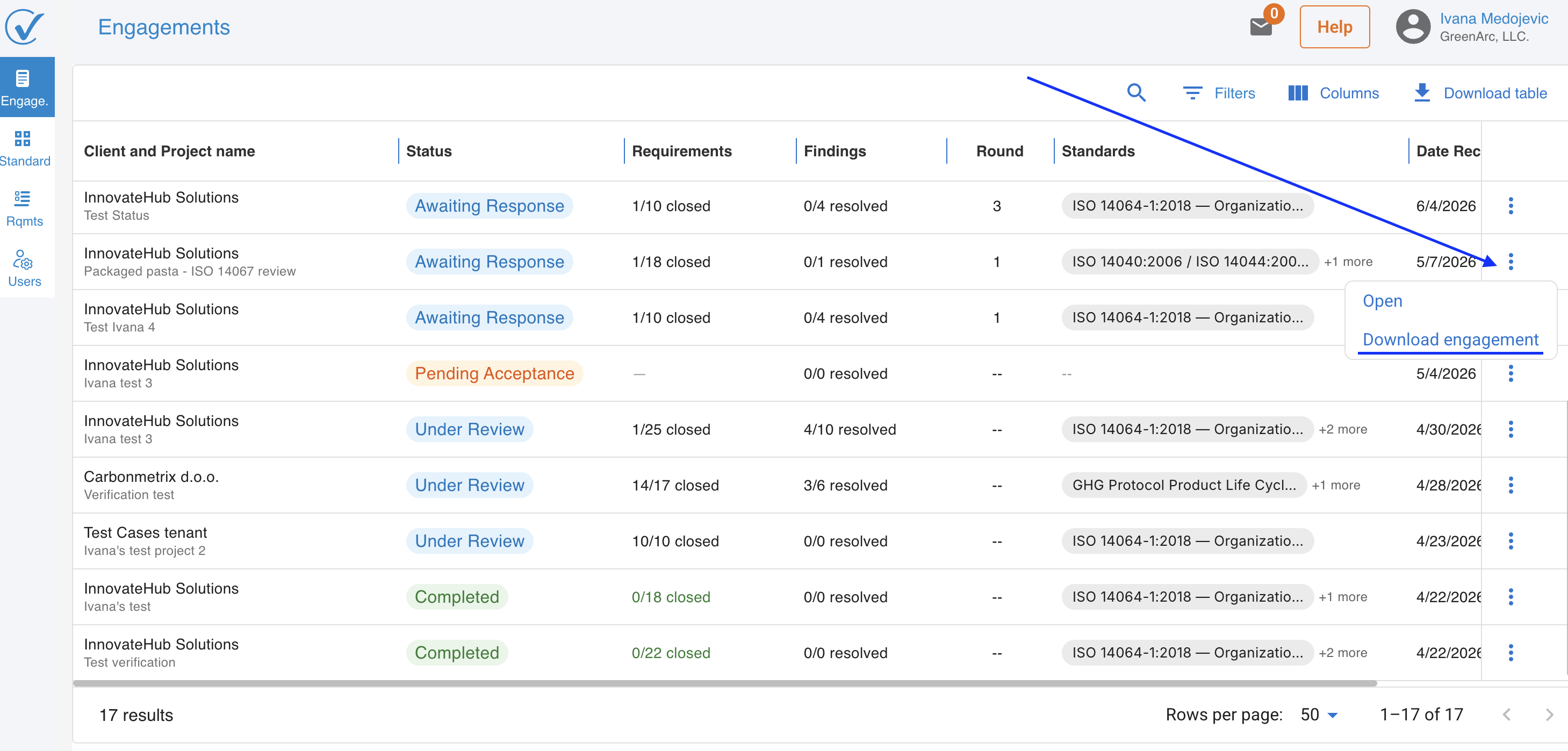
Task: Open Ivana Medojevic profile name
Action: point(1493,18)
